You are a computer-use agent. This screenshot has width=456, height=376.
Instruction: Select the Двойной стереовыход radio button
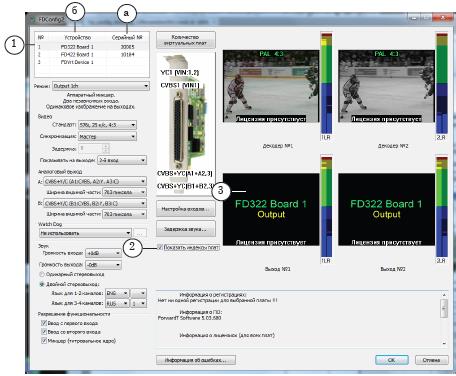click(42, 284)
